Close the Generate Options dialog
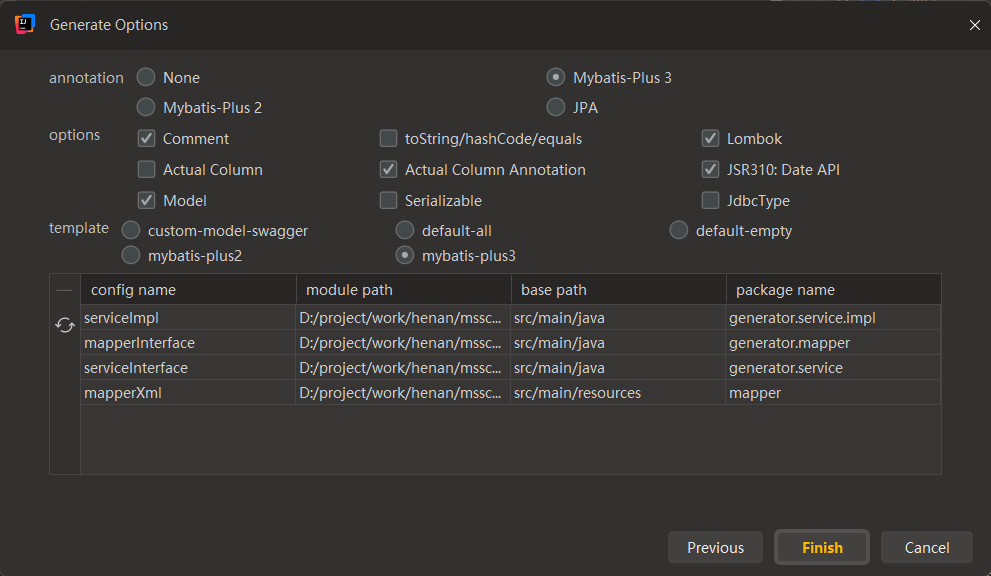 pos(974,25)
